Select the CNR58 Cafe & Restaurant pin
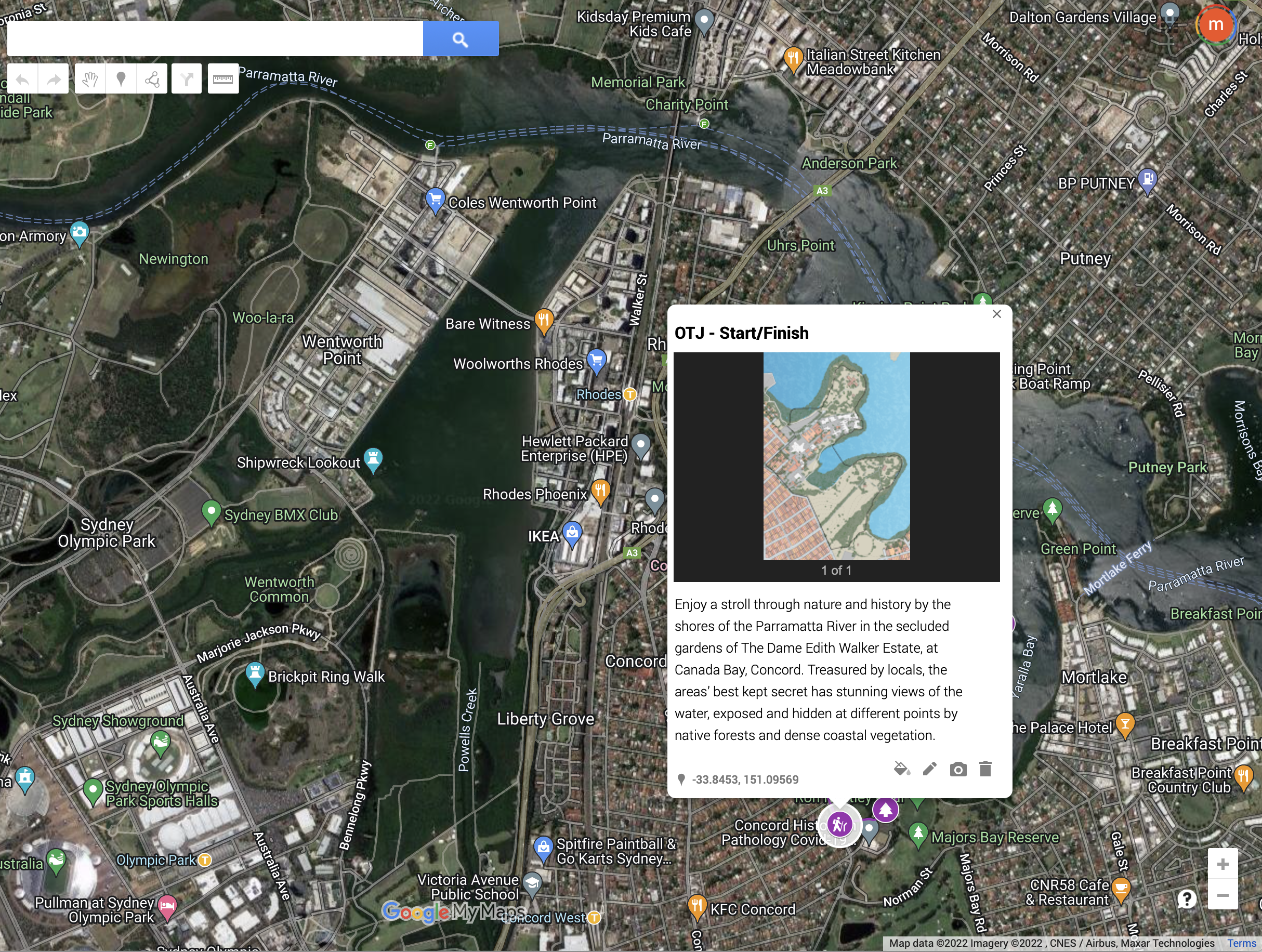 coord(1121,890)
